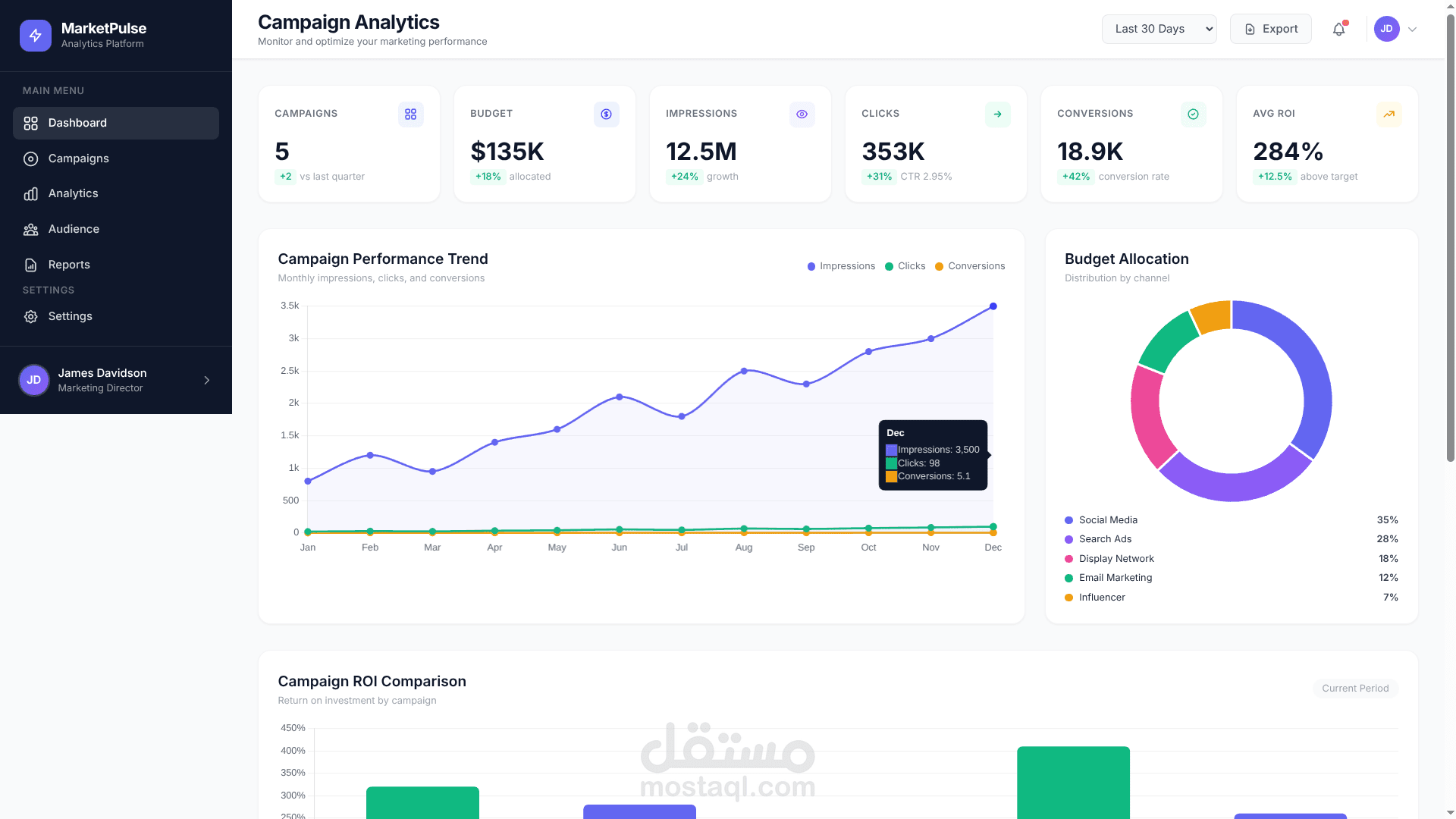Click the Current Period badge
This screenshot has height=819, width=1456.
pos(1355,689)
